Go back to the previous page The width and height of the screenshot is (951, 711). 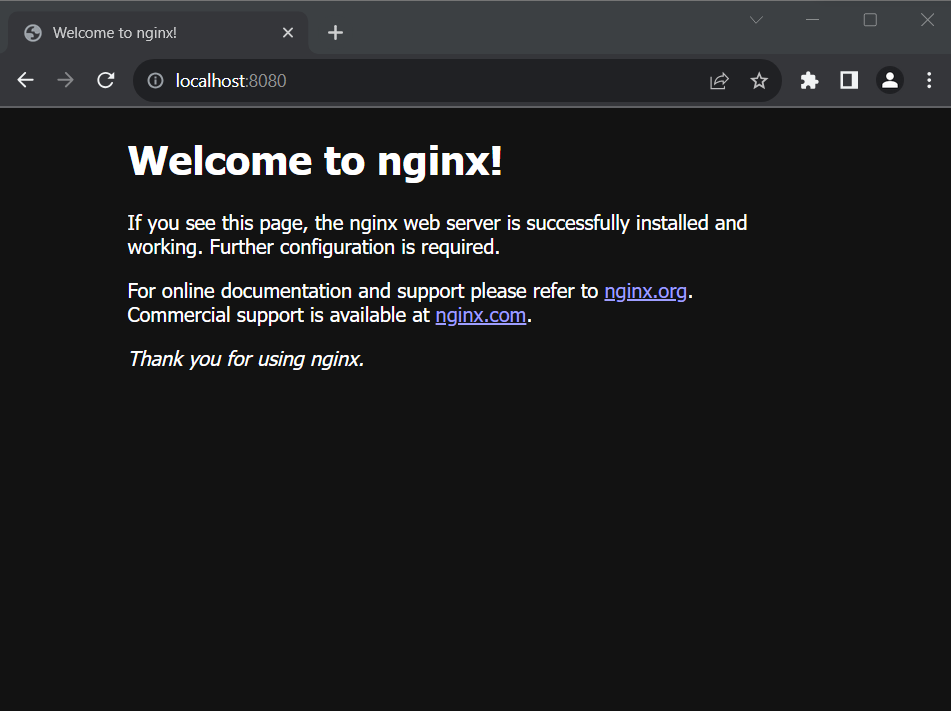25,80
